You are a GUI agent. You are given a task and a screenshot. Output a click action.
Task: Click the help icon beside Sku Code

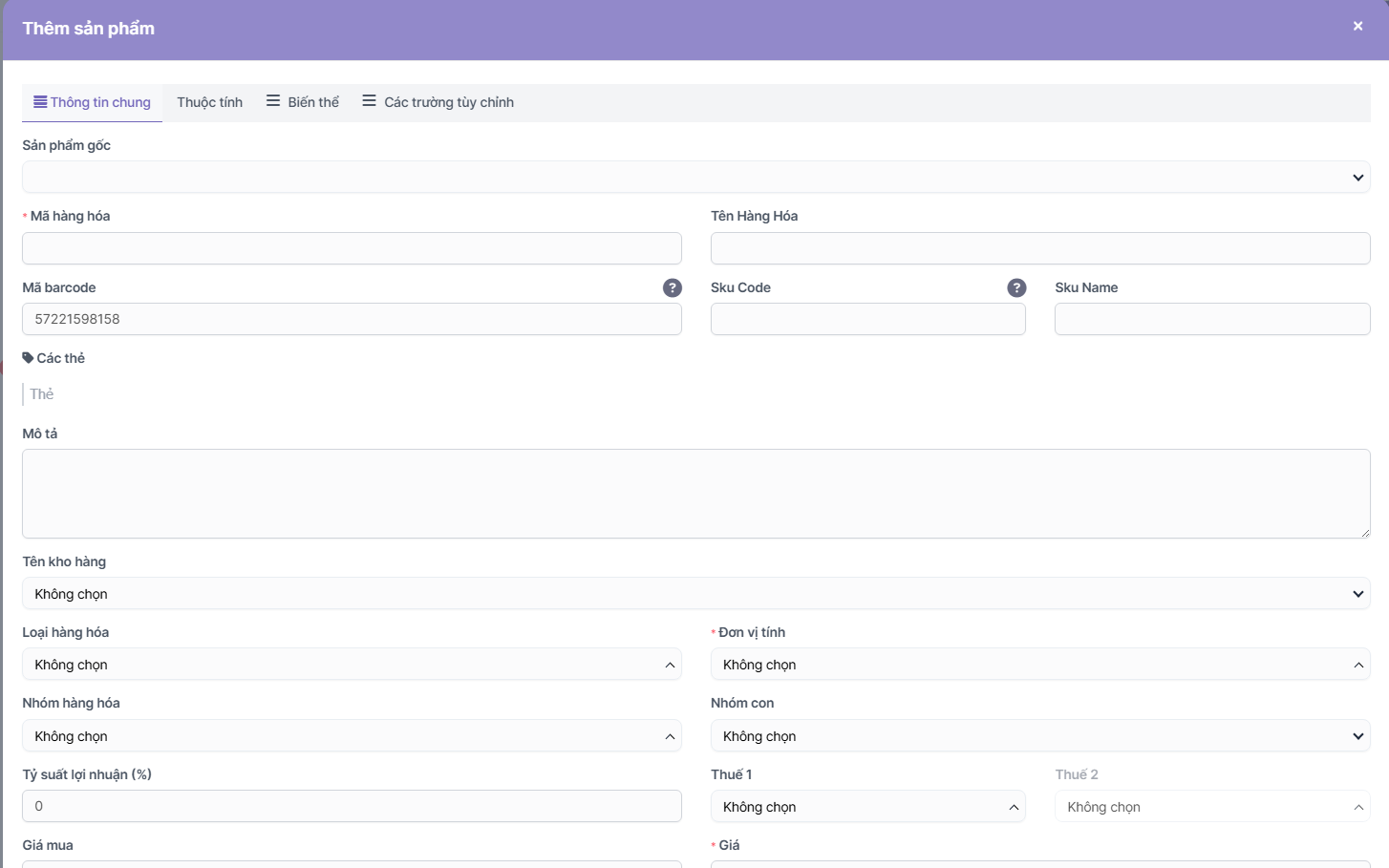coord(1016,287)
